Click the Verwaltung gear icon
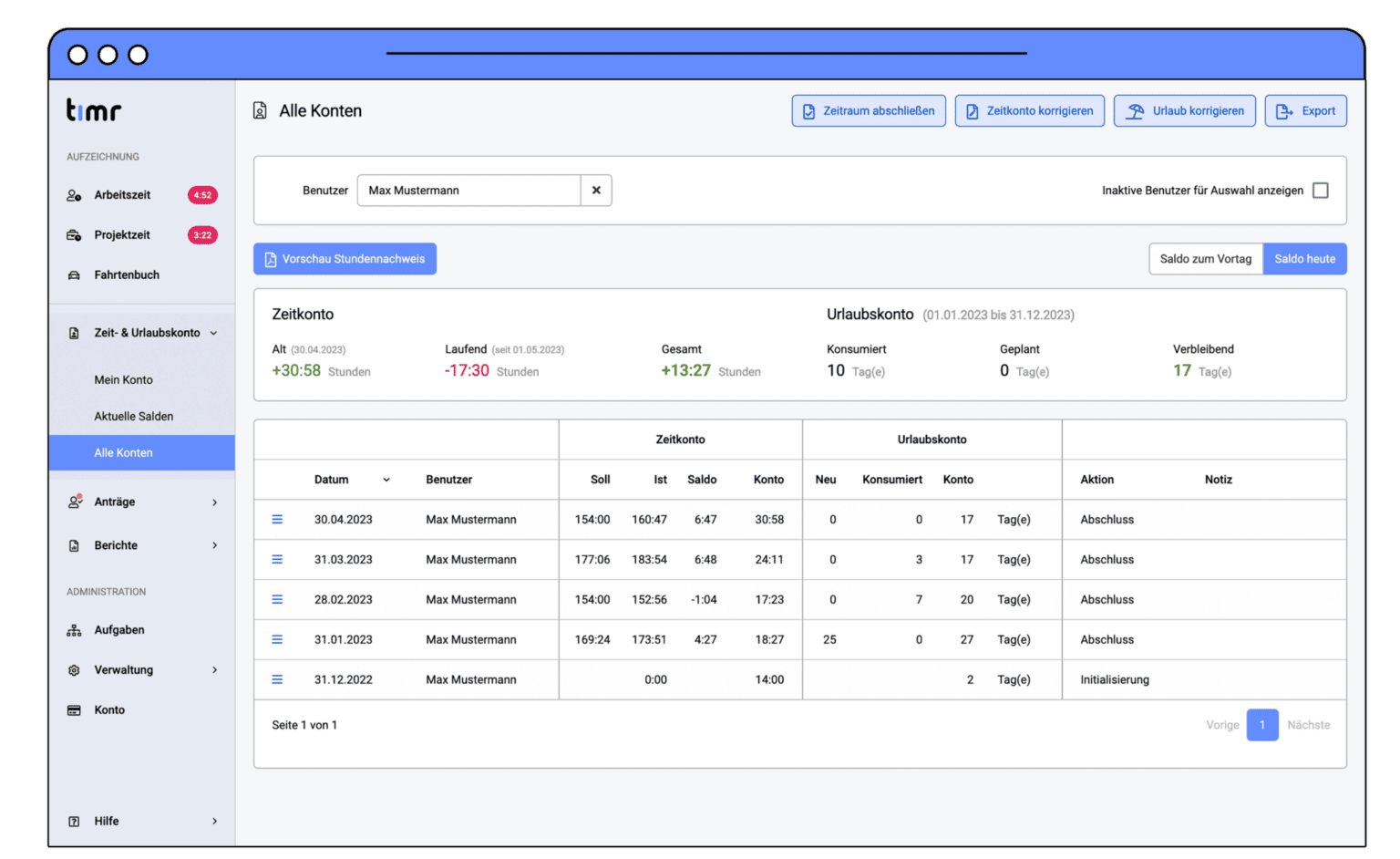The image size is (1400, 859). point(74,670)
